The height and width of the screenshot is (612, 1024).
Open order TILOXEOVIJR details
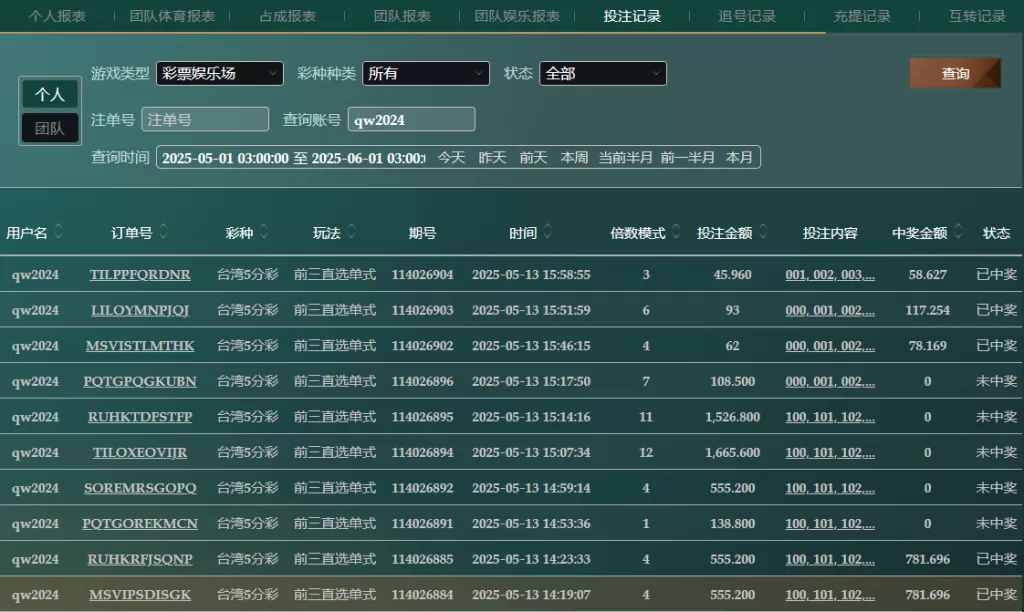[x=140, y=453]
